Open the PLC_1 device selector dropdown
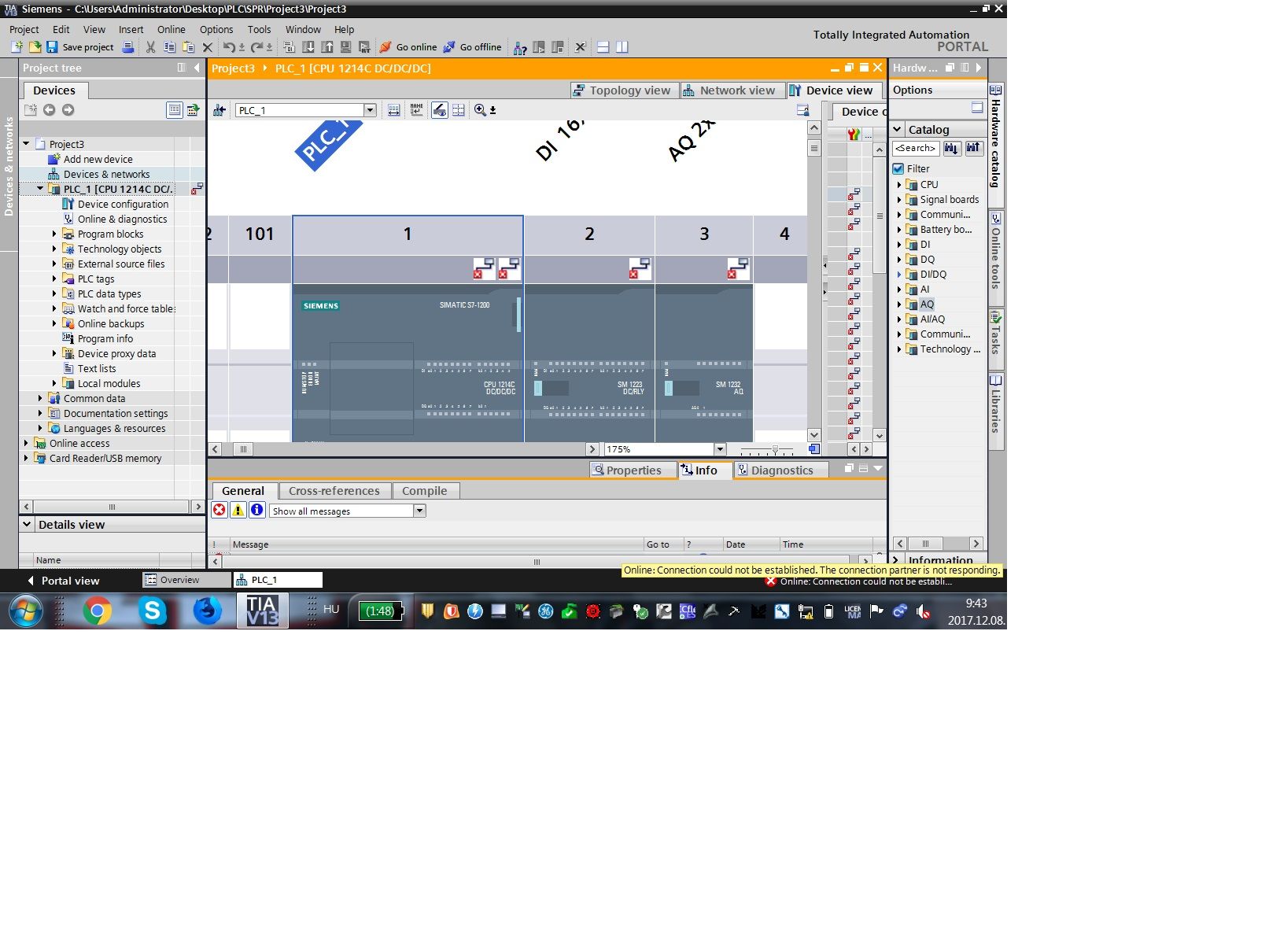The image size is (1269, 952). coord(370,110)
